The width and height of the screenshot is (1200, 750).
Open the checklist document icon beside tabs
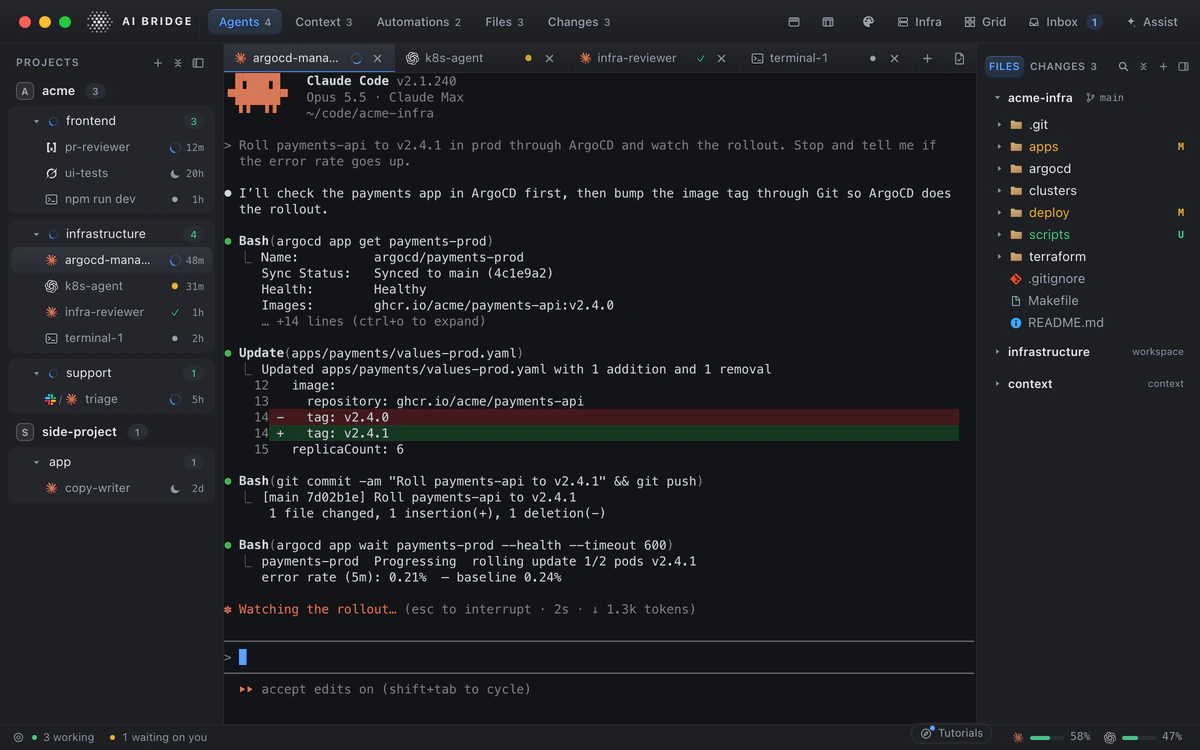tap(960, 59)
